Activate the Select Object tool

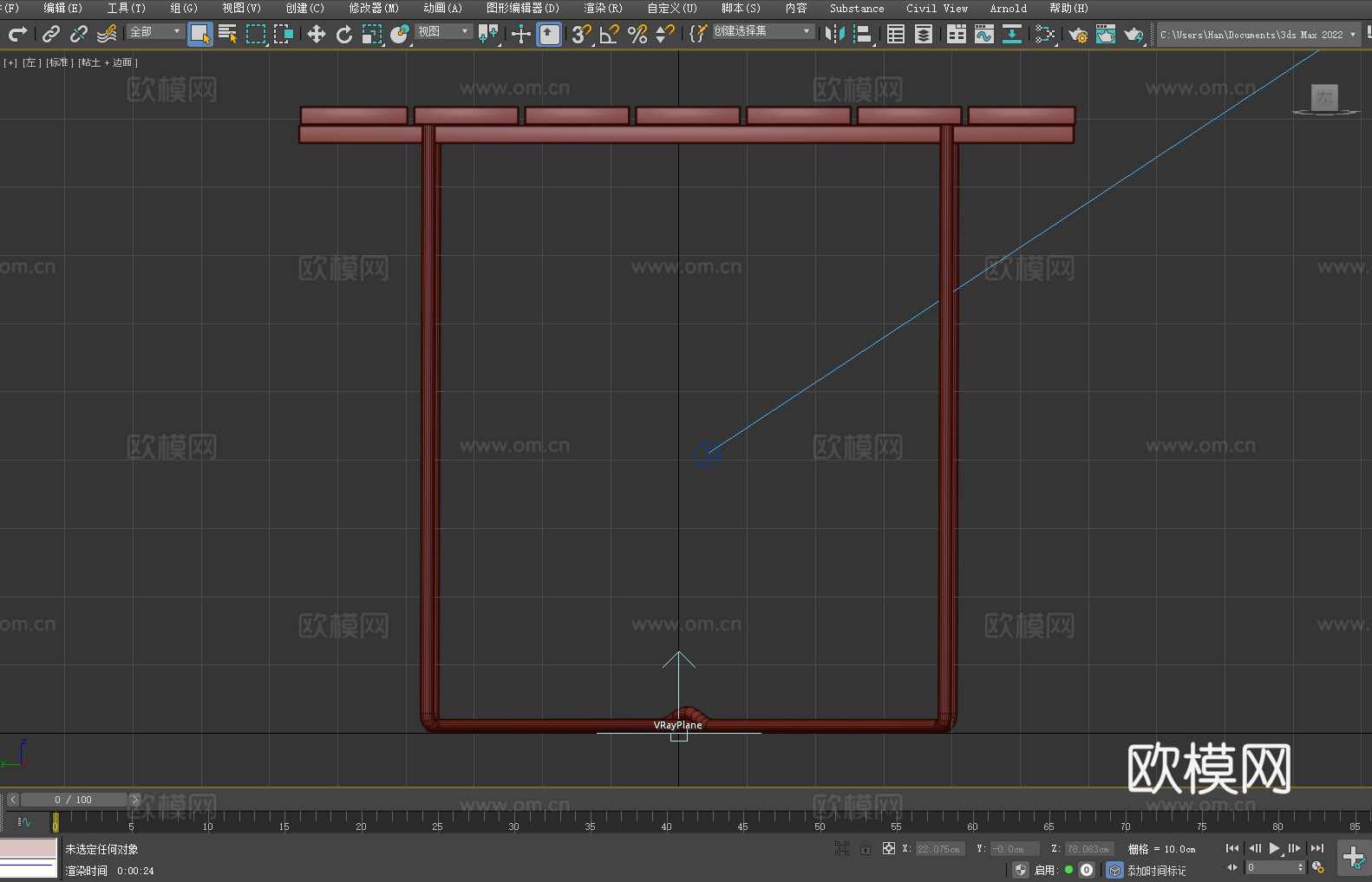(x=200, y=34)
